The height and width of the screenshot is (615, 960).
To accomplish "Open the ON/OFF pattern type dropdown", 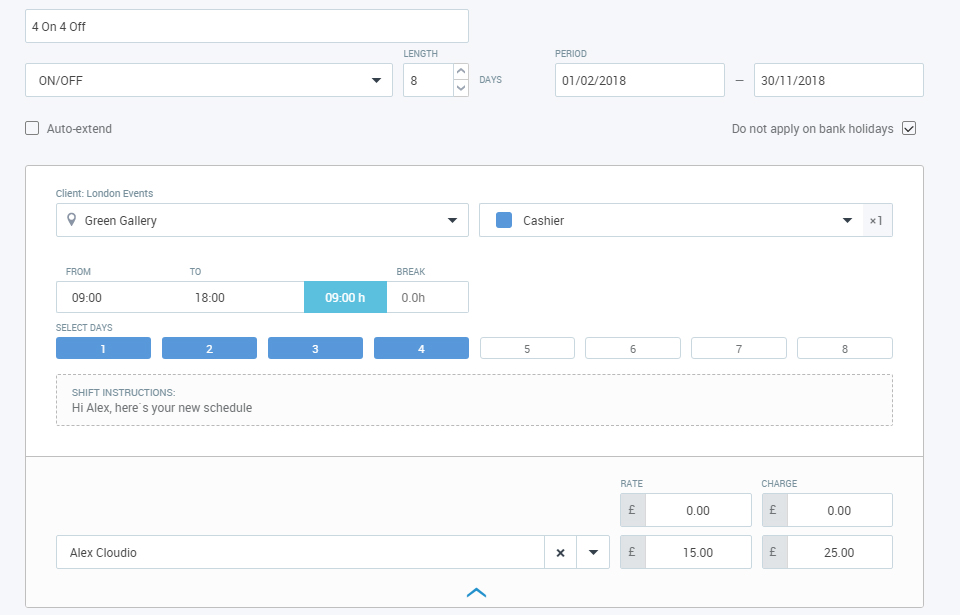I will click(376, 80).
